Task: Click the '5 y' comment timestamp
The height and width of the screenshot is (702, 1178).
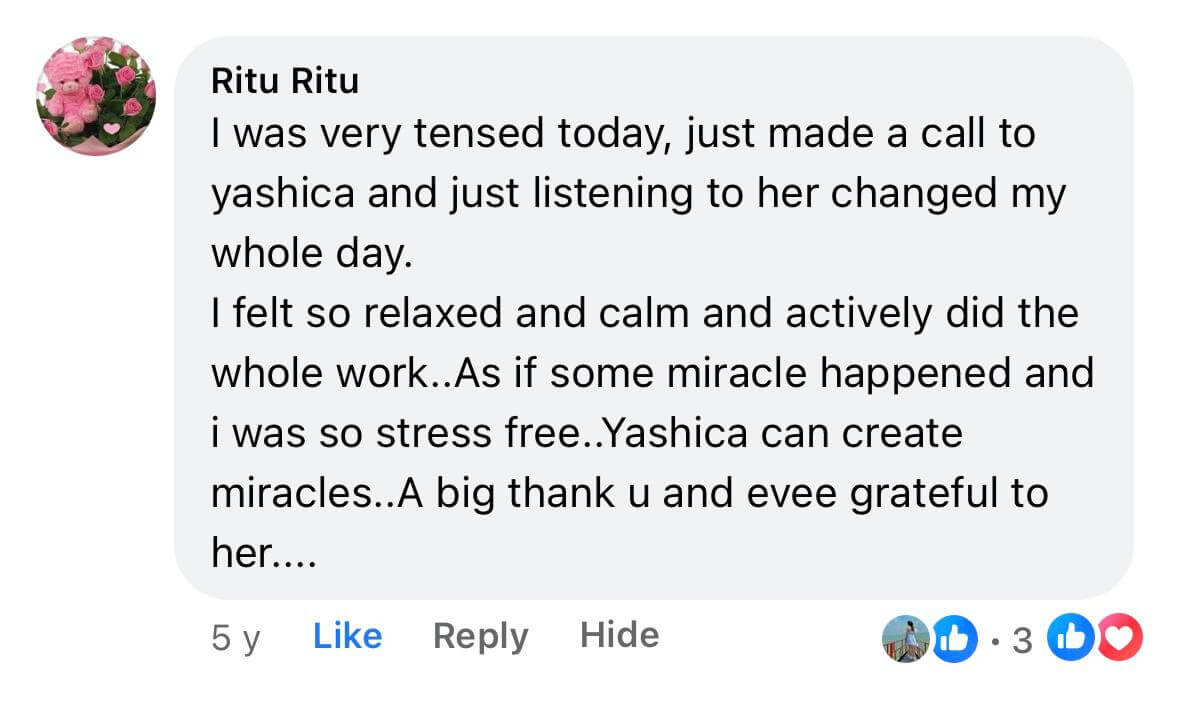Action: 236,637
